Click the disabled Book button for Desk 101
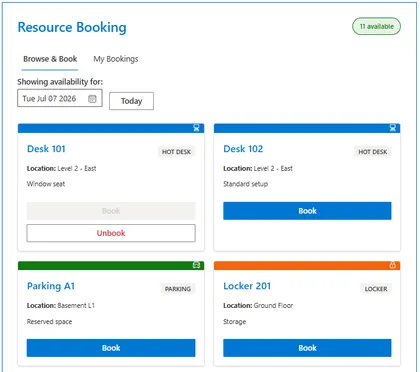The height and width of the screenshot is (372, 420). 111,211
